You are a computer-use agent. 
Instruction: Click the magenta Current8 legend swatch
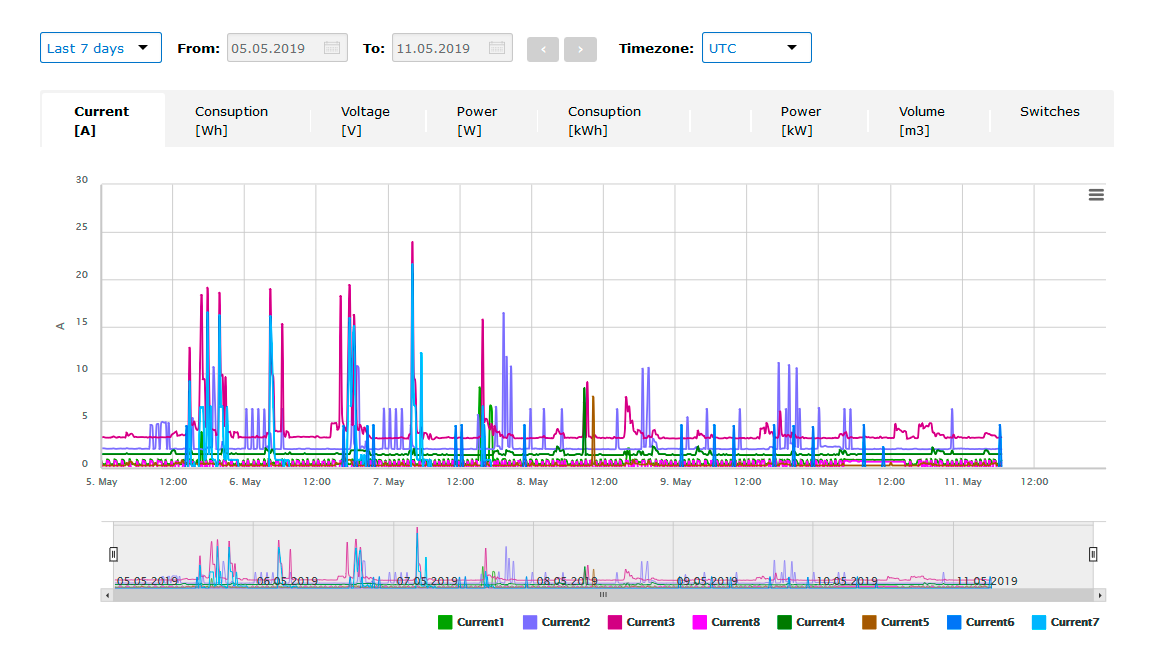point(700,623)
